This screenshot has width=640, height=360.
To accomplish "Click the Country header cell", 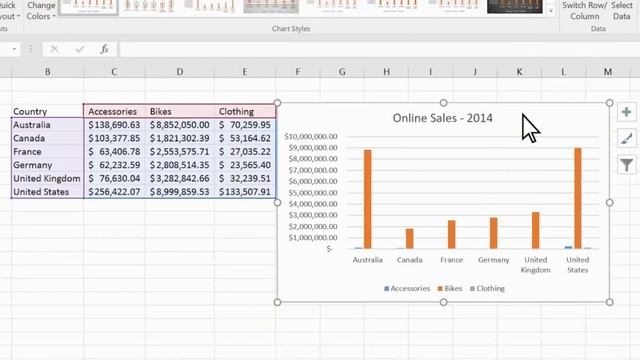I will (47, 111).
